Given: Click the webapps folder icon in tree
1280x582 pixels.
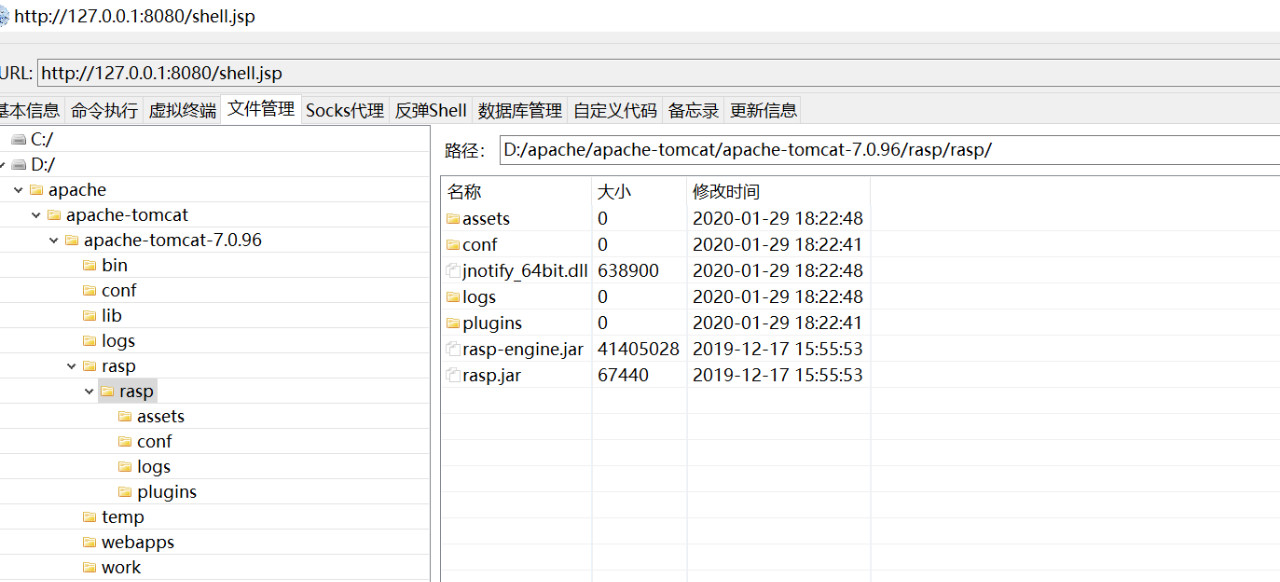Looking at the screenshot, I should tap(90, 543).
